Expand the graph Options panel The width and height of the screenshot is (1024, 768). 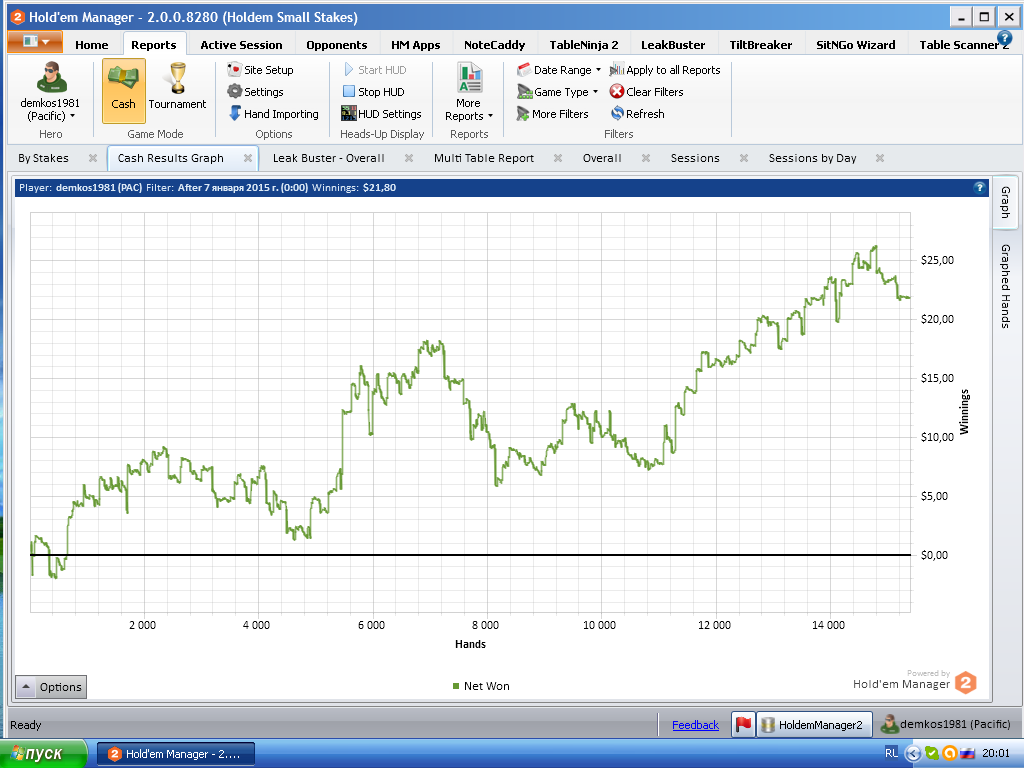click(x=51, y=687)
